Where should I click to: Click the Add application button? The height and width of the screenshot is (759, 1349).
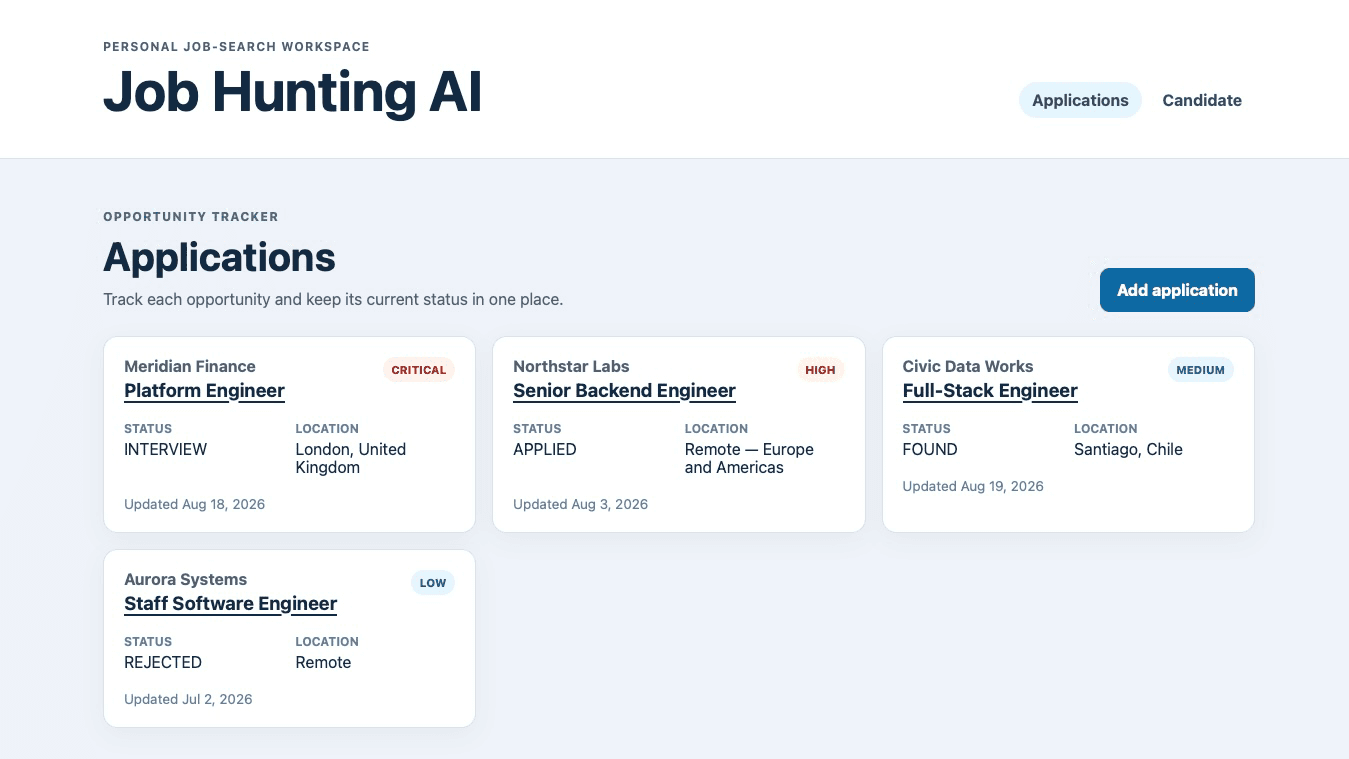[x=1177, y=290]
